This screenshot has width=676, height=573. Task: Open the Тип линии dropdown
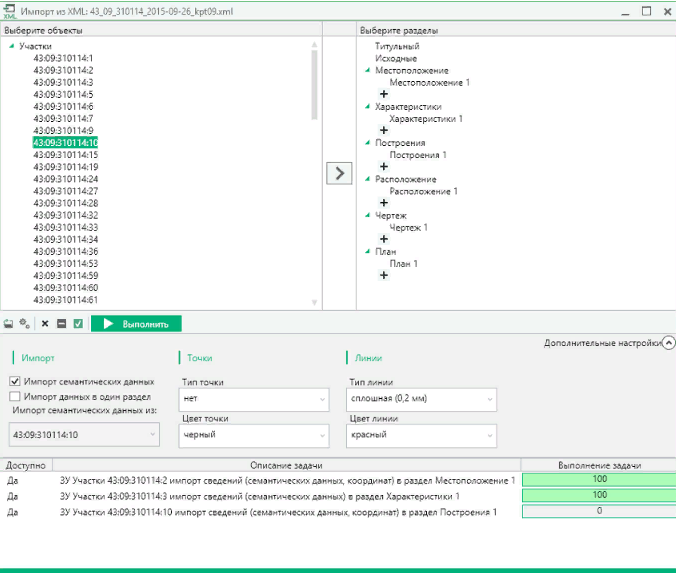(x=421, y=399)
